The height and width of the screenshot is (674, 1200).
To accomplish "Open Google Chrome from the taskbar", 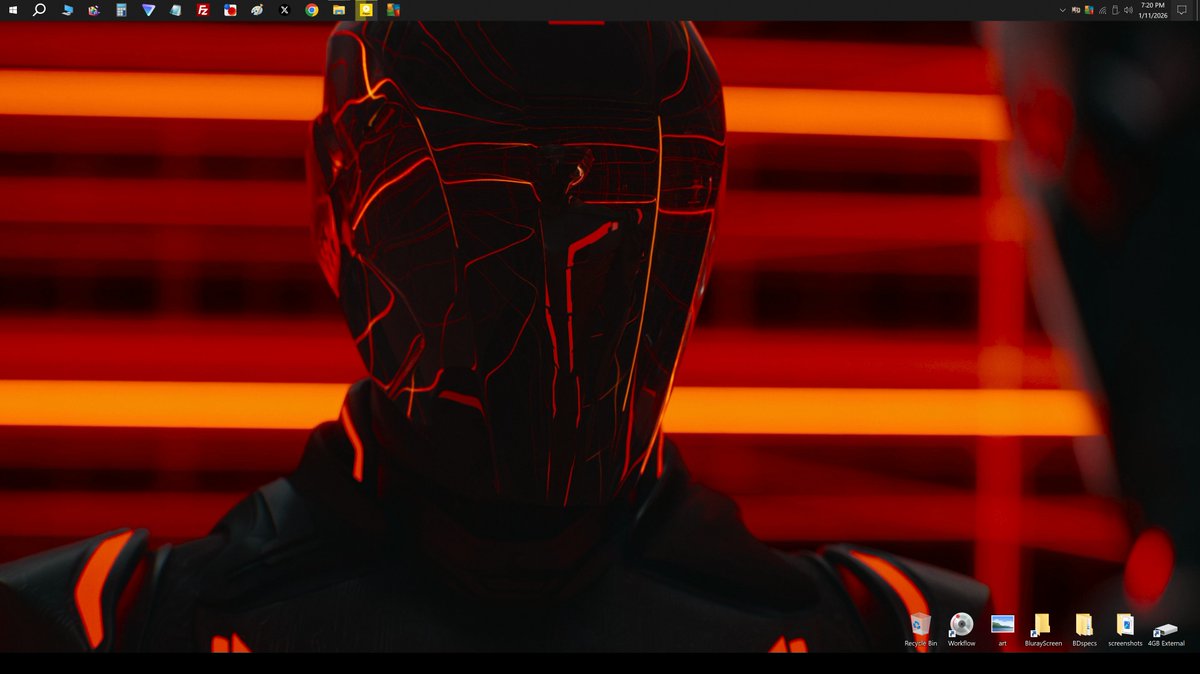I will pyautogui.click(x=310, y=10).
